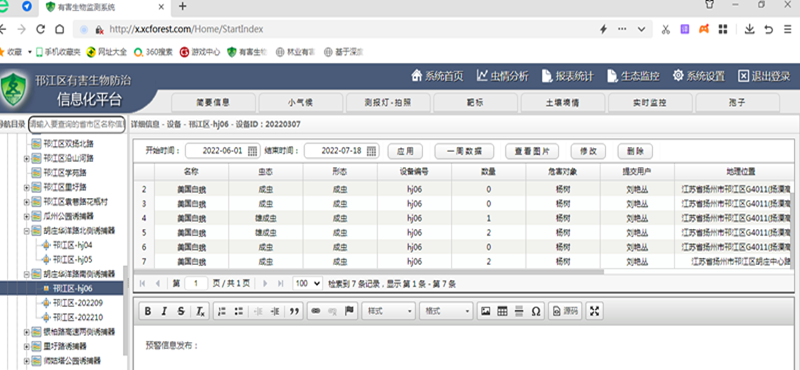Open 虫情分析 in the top menu
The height and width of the screenshot is (370, 800).
pos(503,76)
